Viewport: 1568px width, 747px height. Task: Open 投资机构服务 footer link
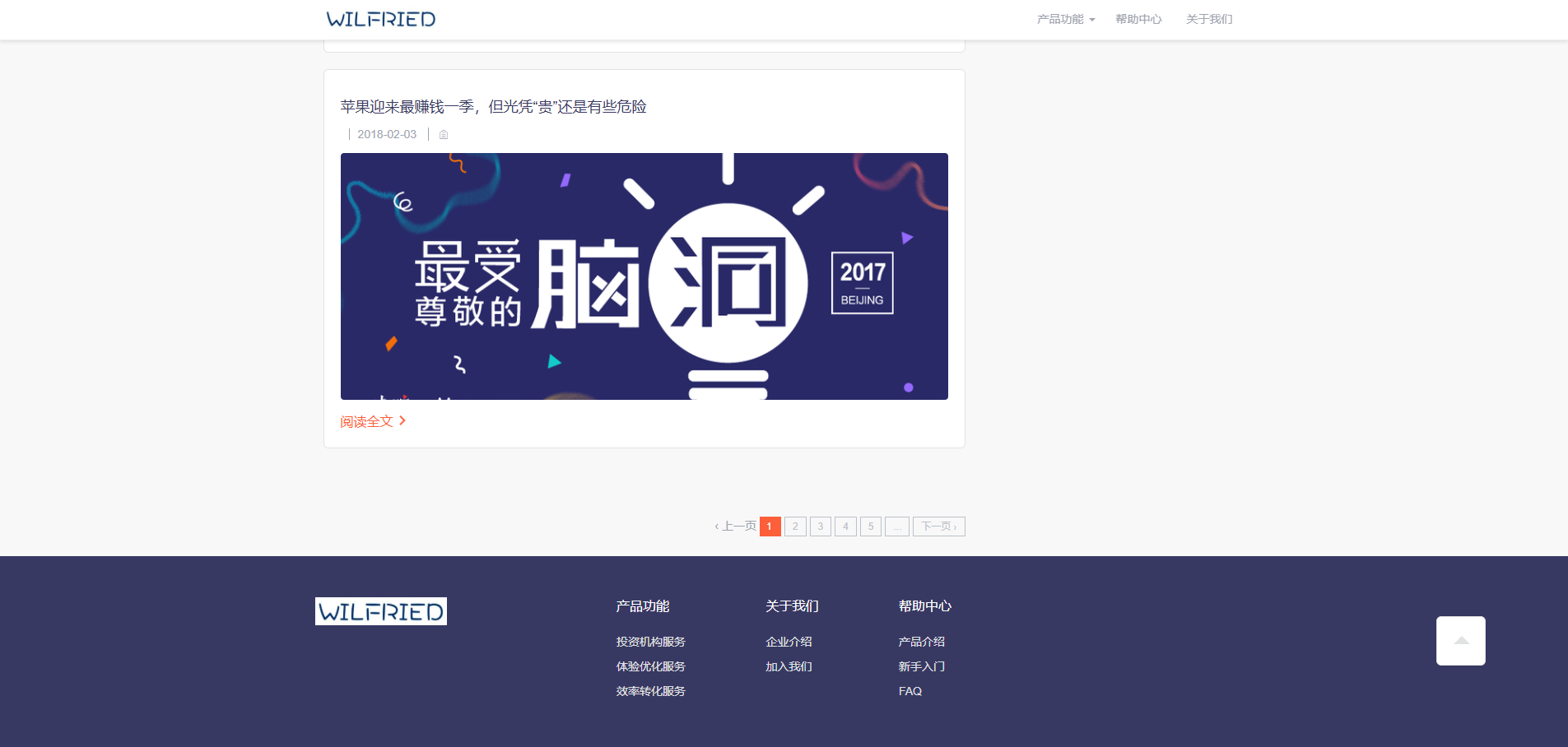point(650,642)
